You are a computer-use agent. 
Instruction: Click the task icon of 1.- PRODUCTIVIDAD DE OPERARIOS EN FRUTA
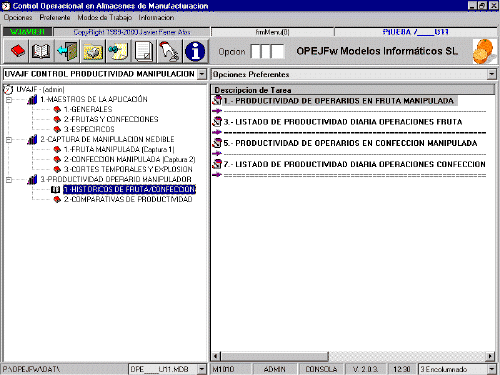pos(217,100)
